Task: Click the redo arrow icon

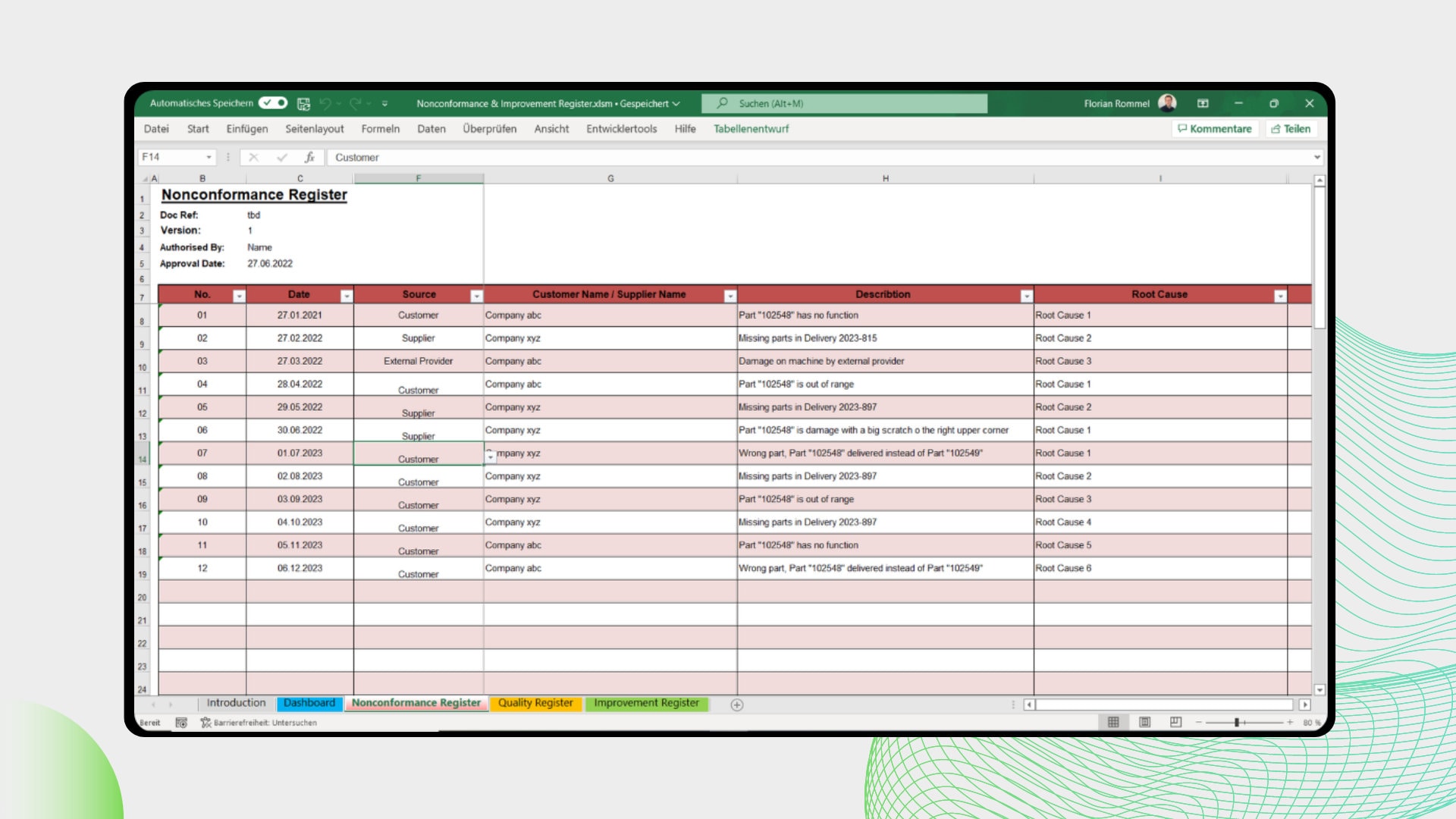Action: click(x=355, y=103)
